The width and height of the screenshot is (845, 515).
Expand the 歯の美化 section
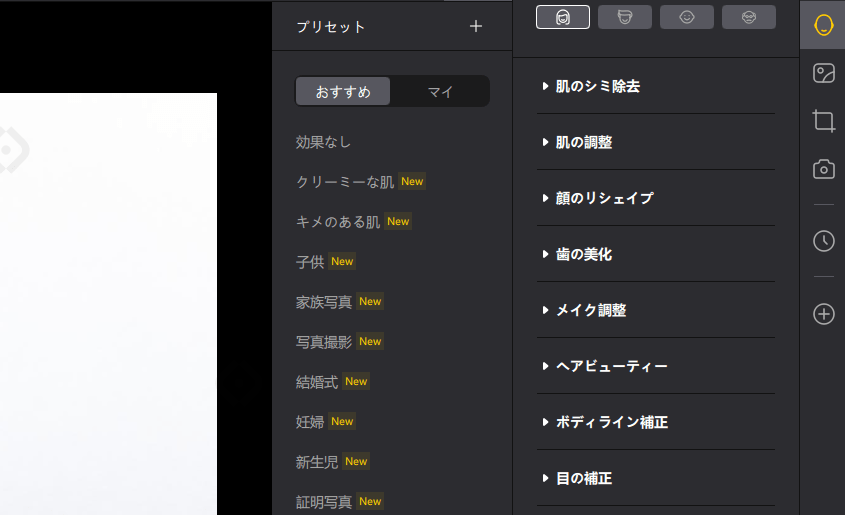coord(583,254)
